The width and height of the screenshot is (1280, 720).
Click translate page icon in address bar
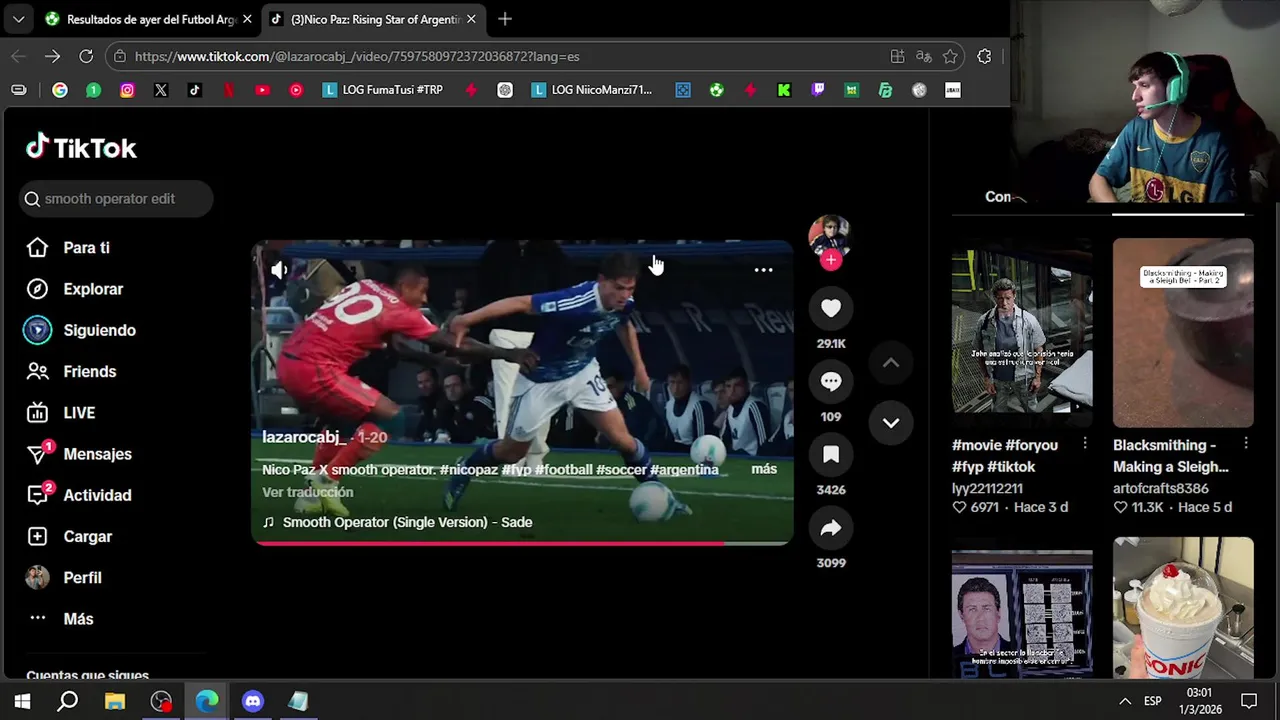(924, 57)
